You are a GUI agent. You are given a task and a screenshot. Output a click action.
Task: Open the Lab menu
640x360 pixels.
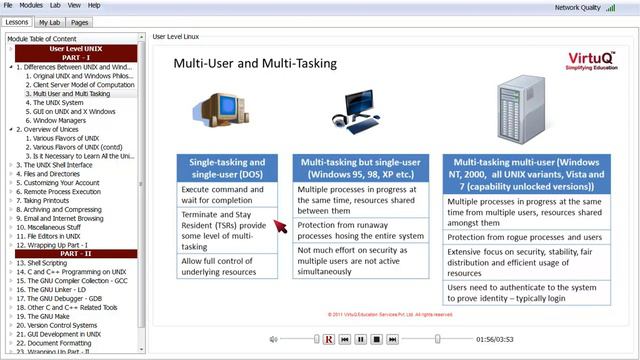click(x=55, y=5)
